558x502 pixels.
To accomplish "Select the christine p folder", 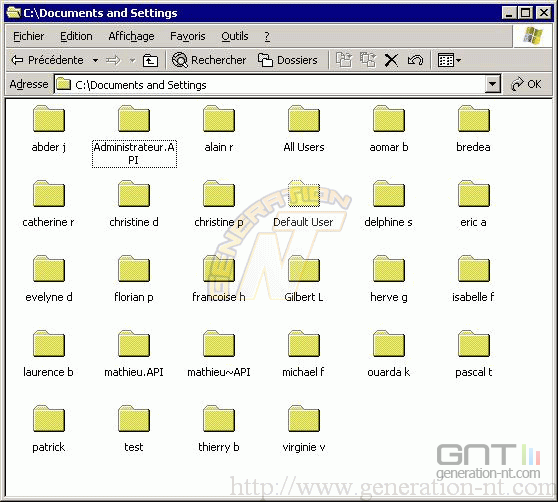I will pos(219,204).
